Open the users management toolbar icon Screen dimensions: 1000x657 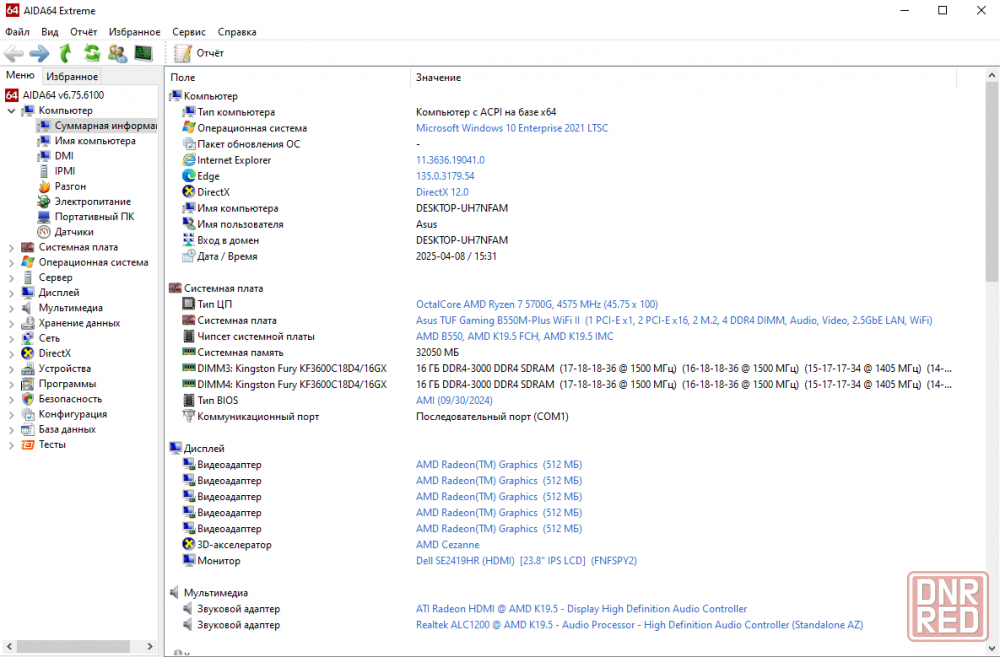pos(117,54)
